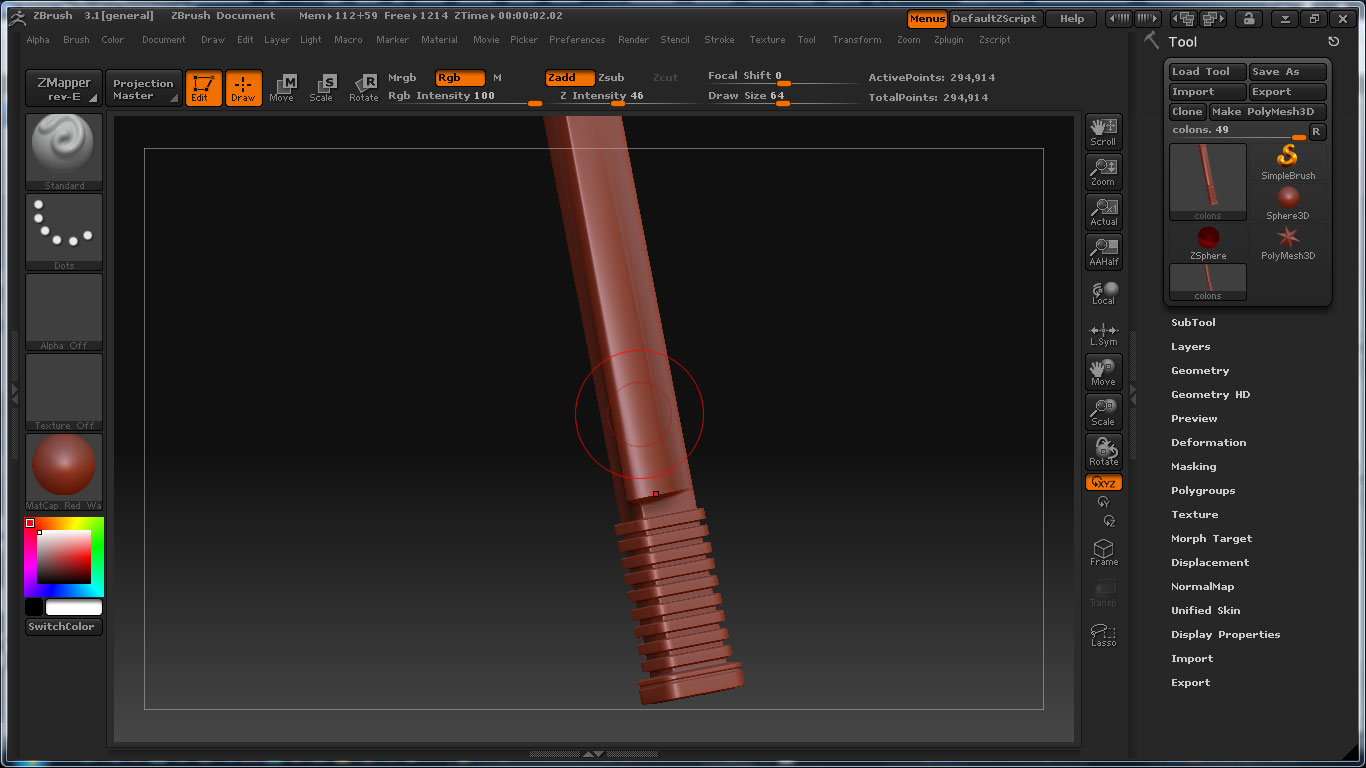This screenshot has width=1366, height=768.
Task: Toggle L.Sym local symmetry
Action: click(1103, 334)
